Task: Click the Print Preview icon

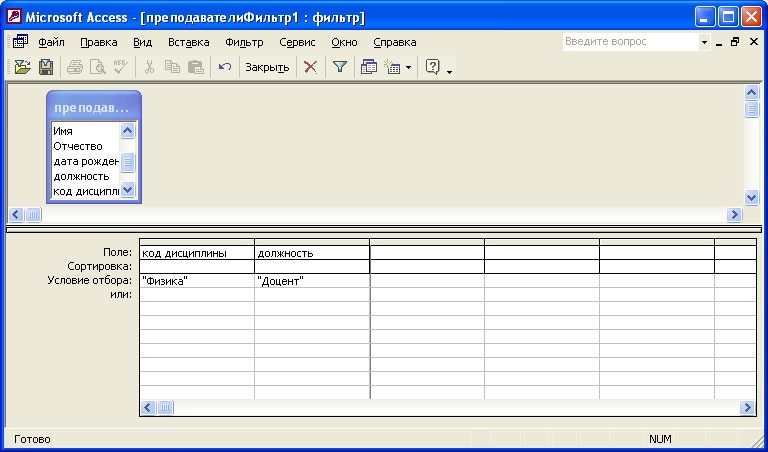Action: (97, 67)
